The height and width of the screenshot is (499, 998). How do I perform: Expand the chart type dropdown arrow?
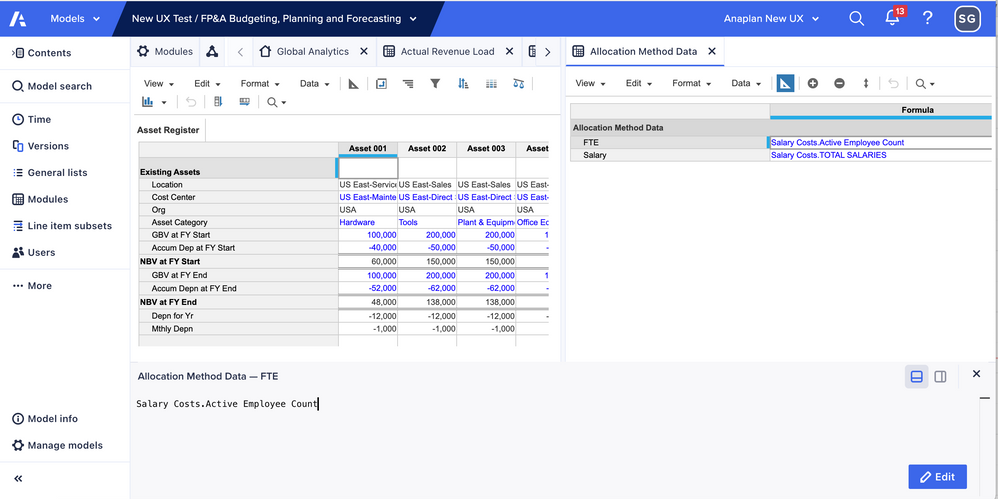[x=164, y=102]
